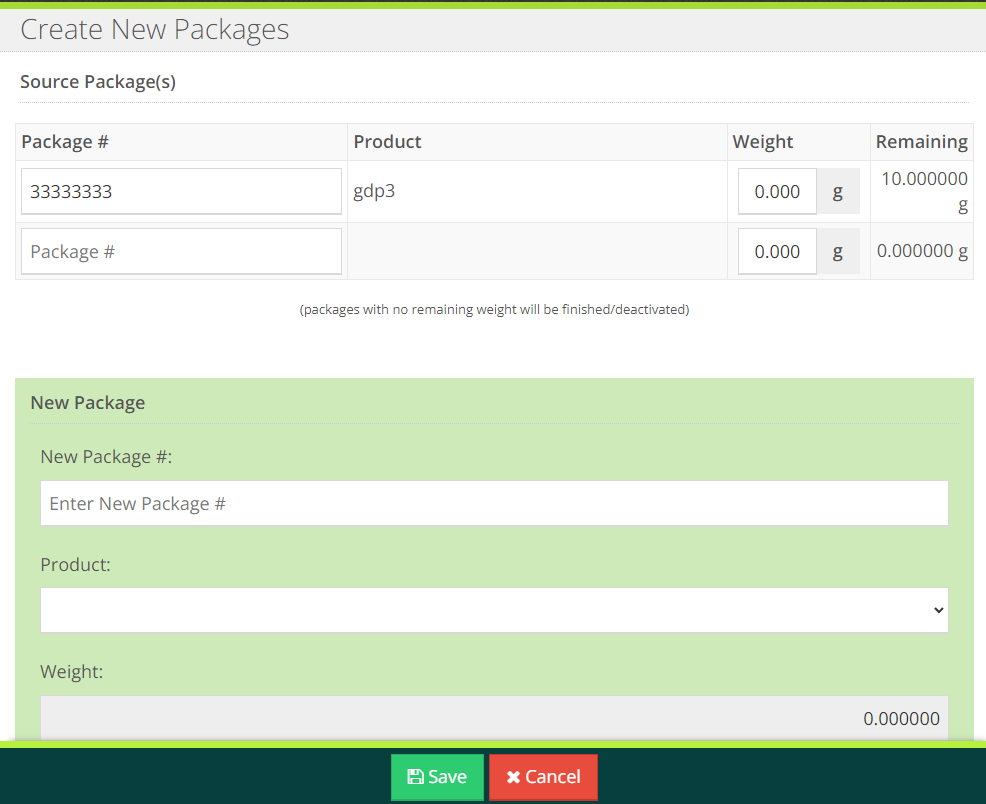Image resolution: width=986 pixels, height=804 pixels.
Task: Open the Product dropdown in New Package
Action: pyautogui.click(x=494, y=610)
